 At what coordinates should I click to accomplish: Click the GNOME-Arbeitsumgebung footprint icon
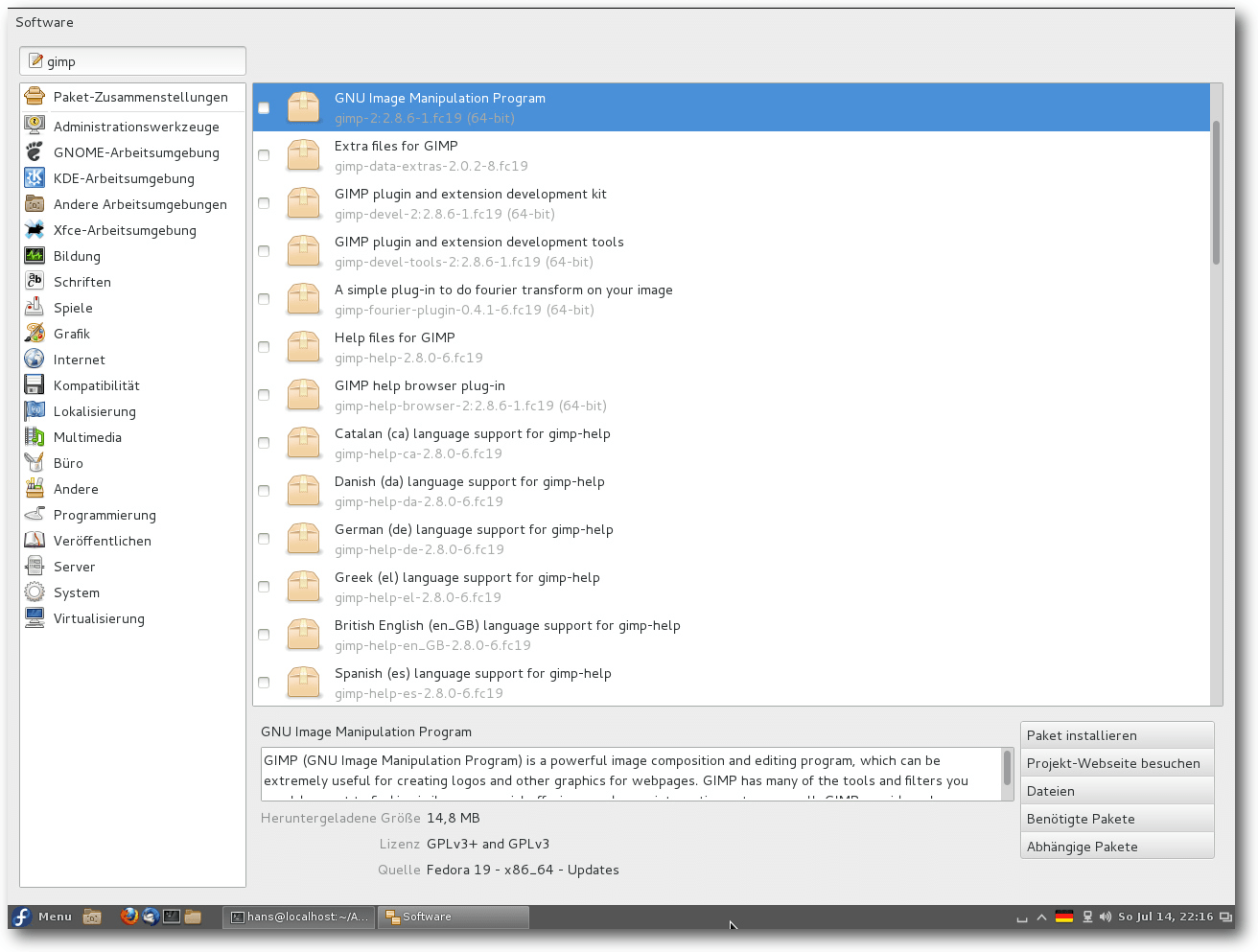pyautogui.click(x=35, y=151)
